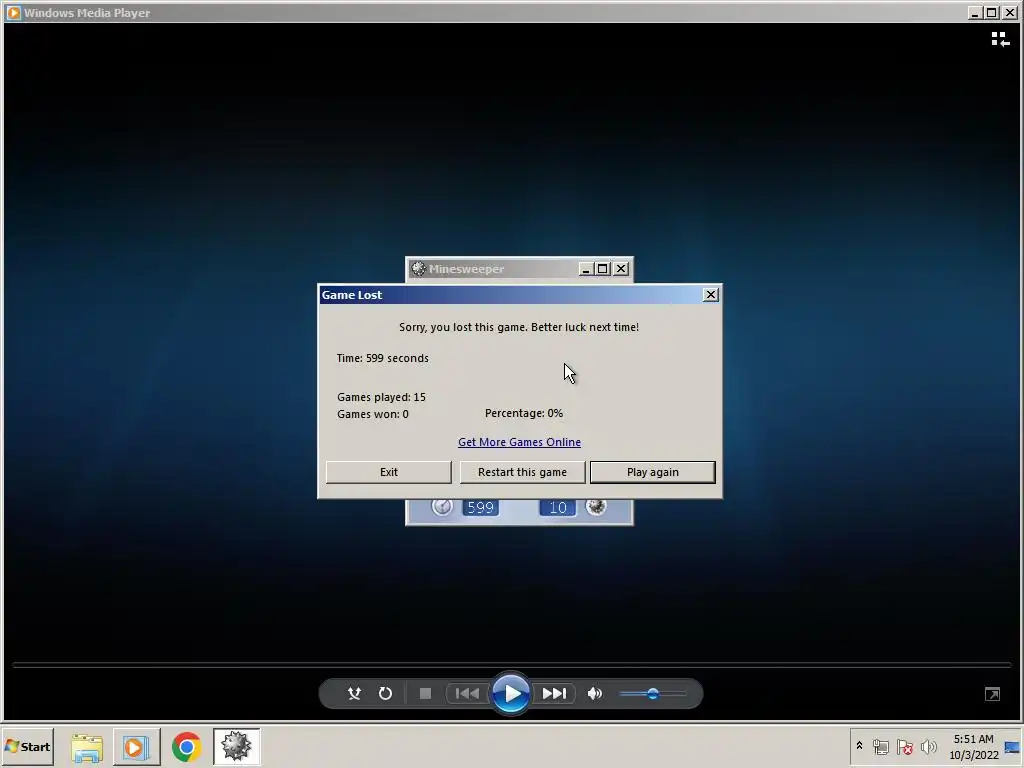Click the large Play button
Viewport: 1024px width, 768px height.
tap(511, 694)
